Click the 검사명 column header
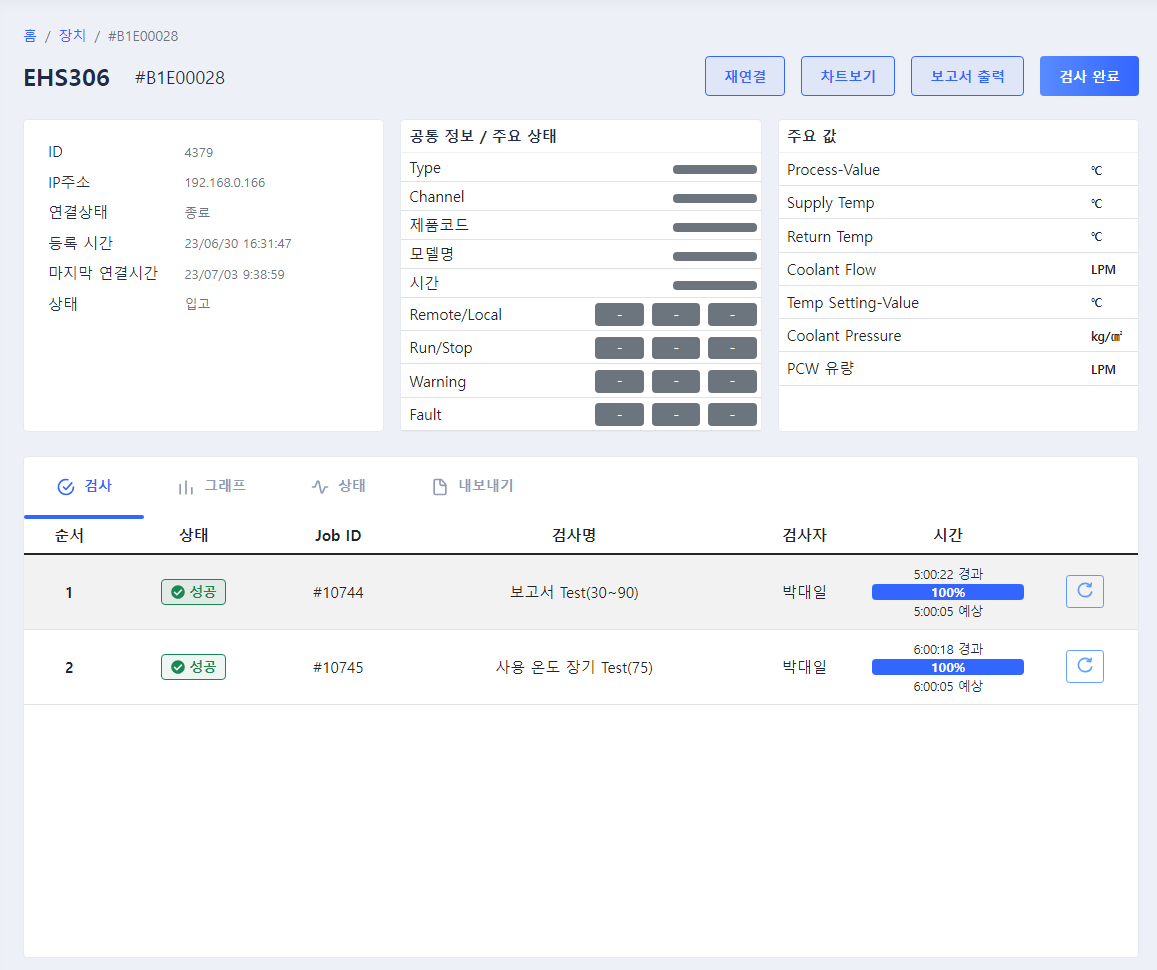The image size is (1157, 970). coord(574,536)
